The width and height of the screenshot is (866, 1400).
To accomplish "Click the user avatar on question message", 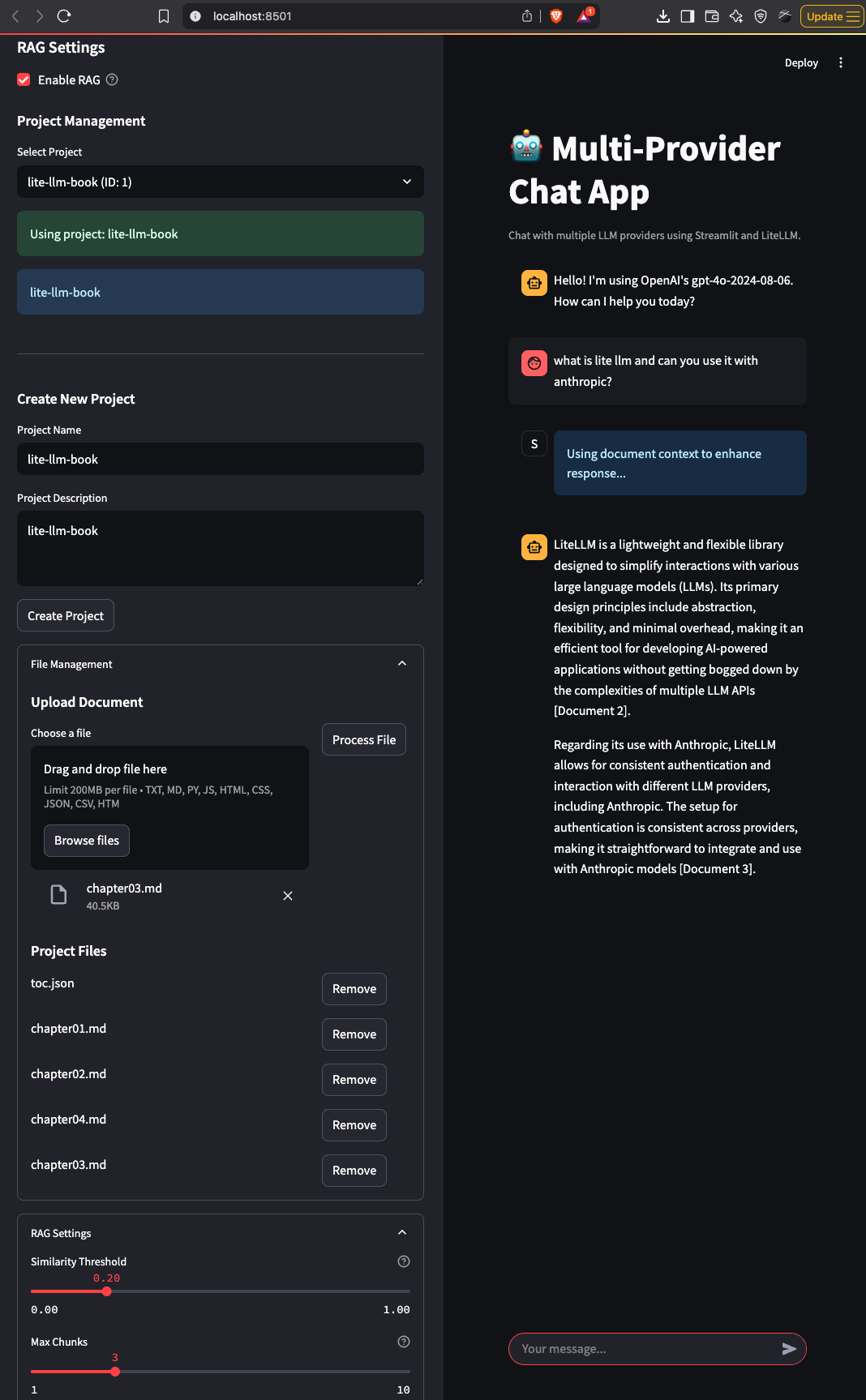I will point(534,363).
